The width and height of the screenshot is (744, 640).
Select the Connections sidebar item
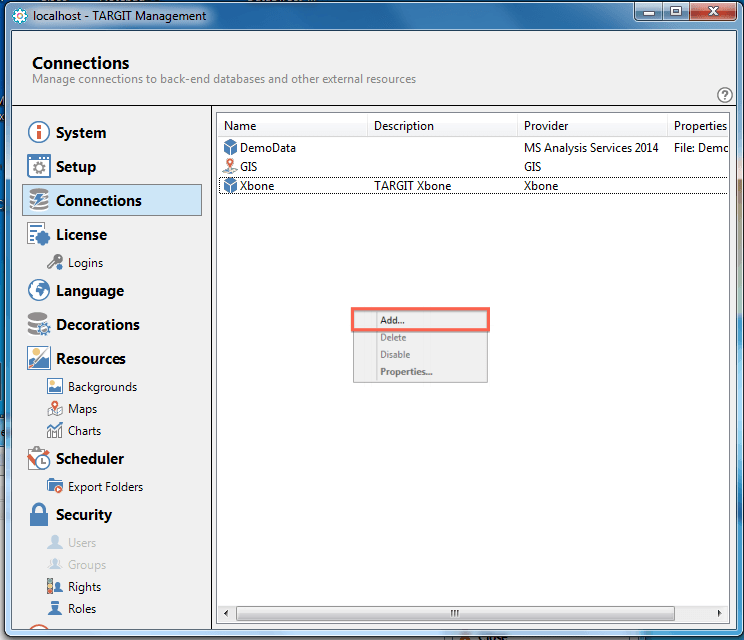[x=112, y=201]
